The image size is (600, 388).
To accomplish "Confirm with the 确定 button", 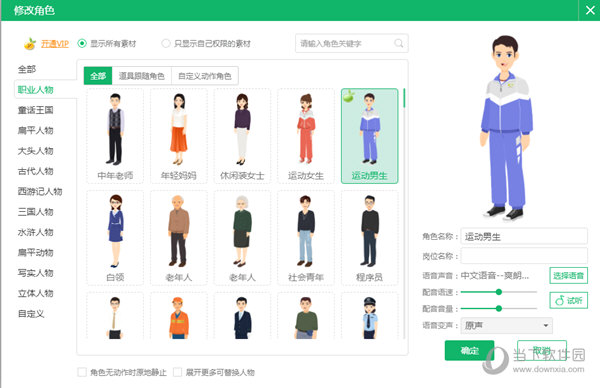I will [469, 350].
